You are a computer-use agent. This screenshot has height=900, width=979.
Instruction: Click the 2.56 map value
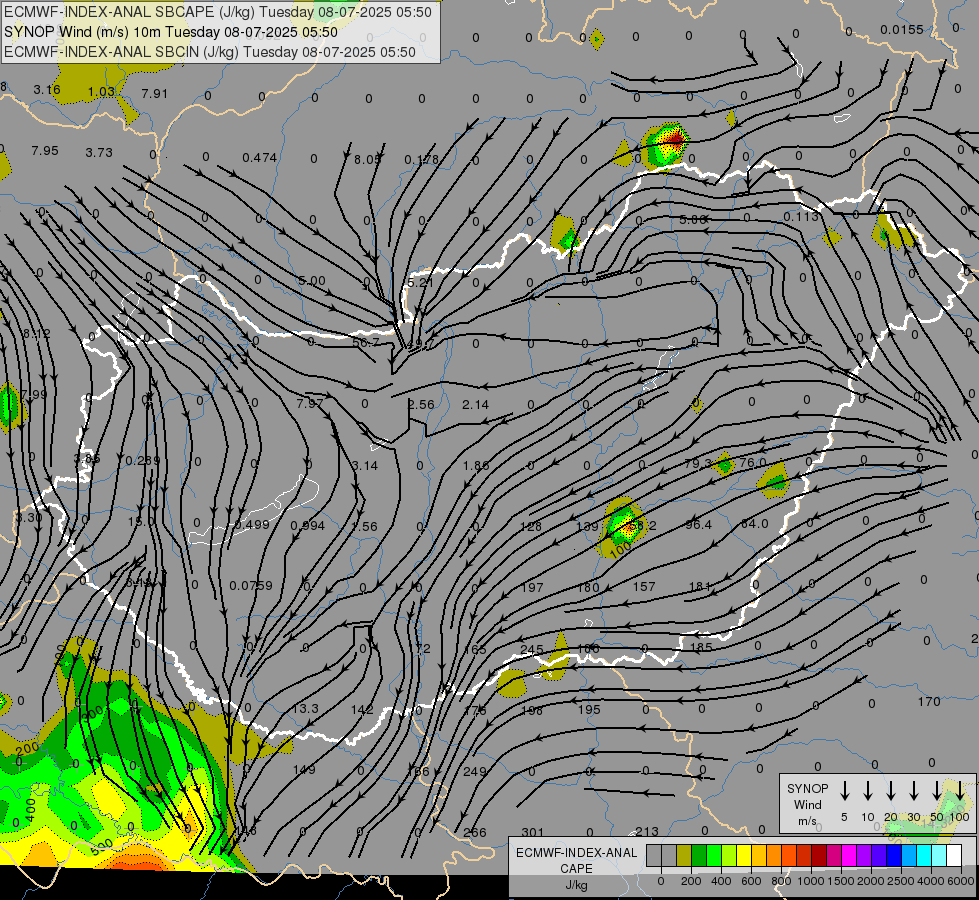(x=421, y=404)
